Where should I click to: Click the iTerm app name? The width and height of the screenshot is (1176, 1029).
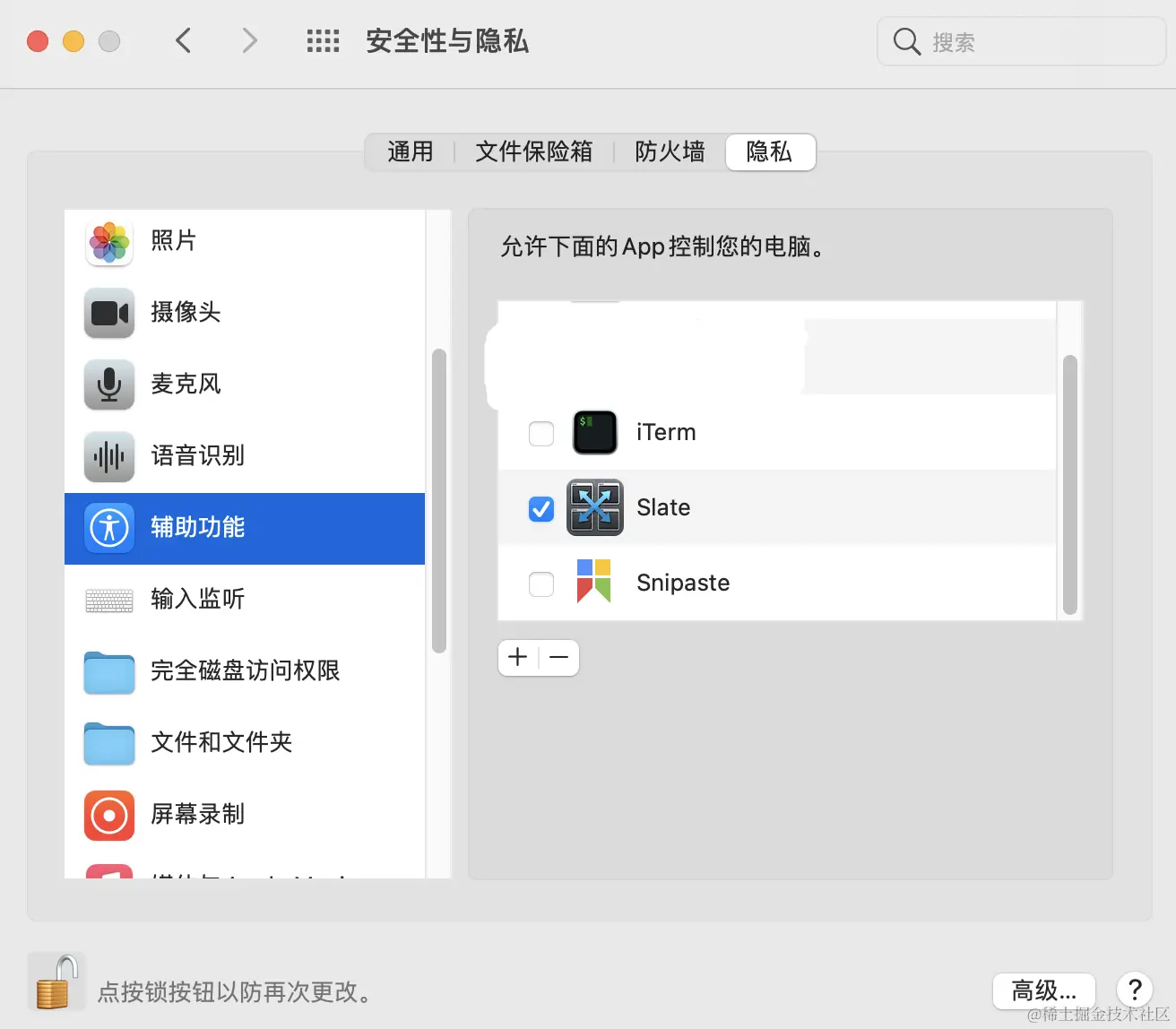(x=666, y=432)
